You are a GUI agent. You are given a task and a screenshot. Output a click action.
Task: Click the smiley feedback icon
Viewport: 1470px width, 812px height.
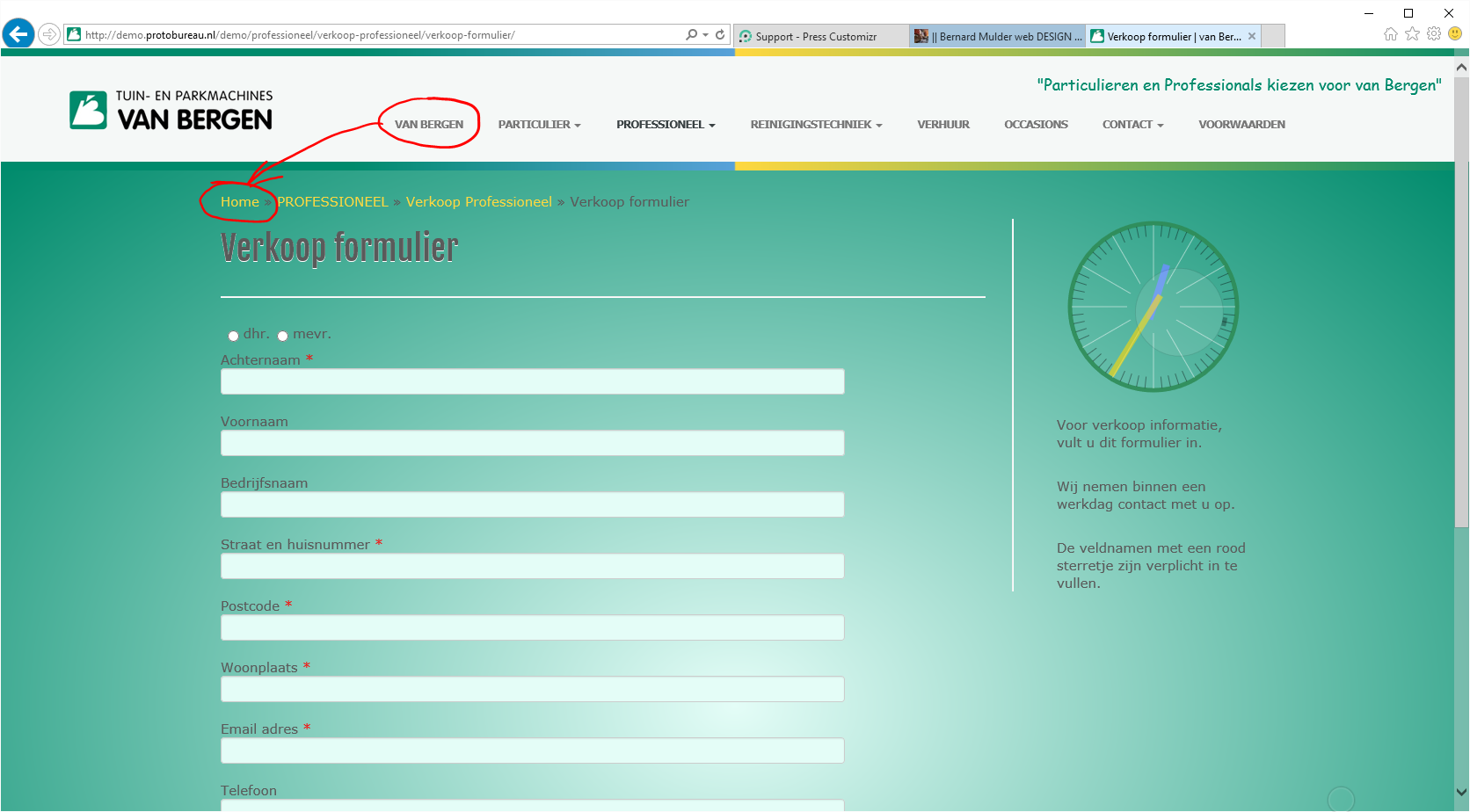click(x=1455, y=34)
